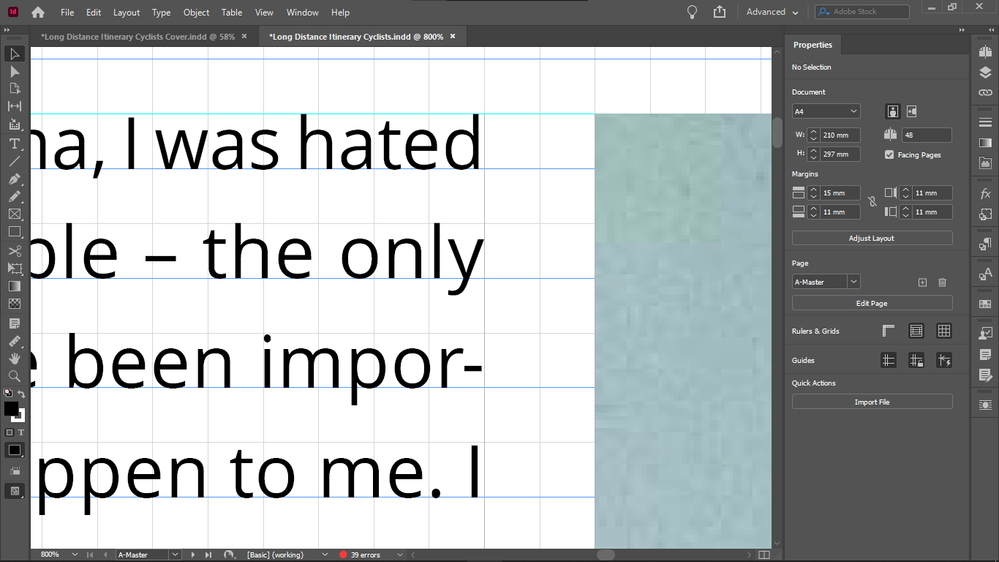Click the Adjust Layout button
The image size is (999, 562).
click(872, 238)
